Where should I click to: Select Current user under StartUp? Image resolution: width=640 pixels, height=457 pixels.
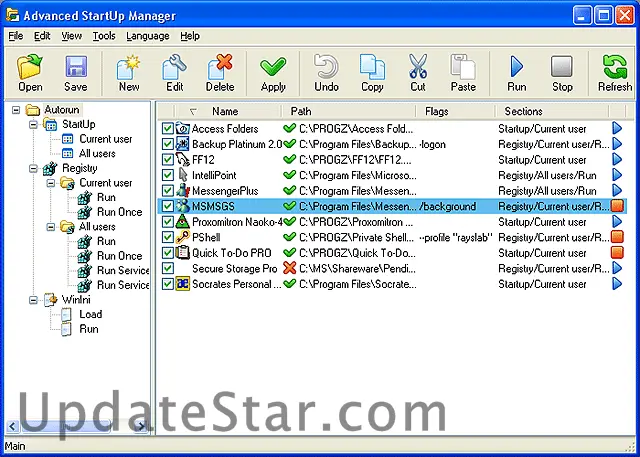pos(106,139)
